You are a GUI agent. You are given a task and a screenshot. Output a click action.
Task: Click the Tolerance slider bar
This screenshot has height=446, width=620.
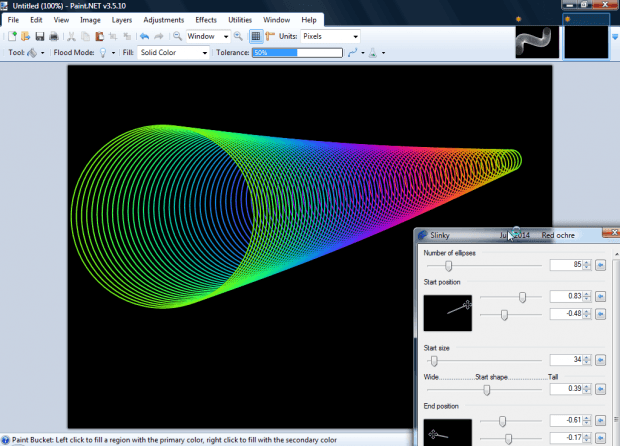coord(296,52)
